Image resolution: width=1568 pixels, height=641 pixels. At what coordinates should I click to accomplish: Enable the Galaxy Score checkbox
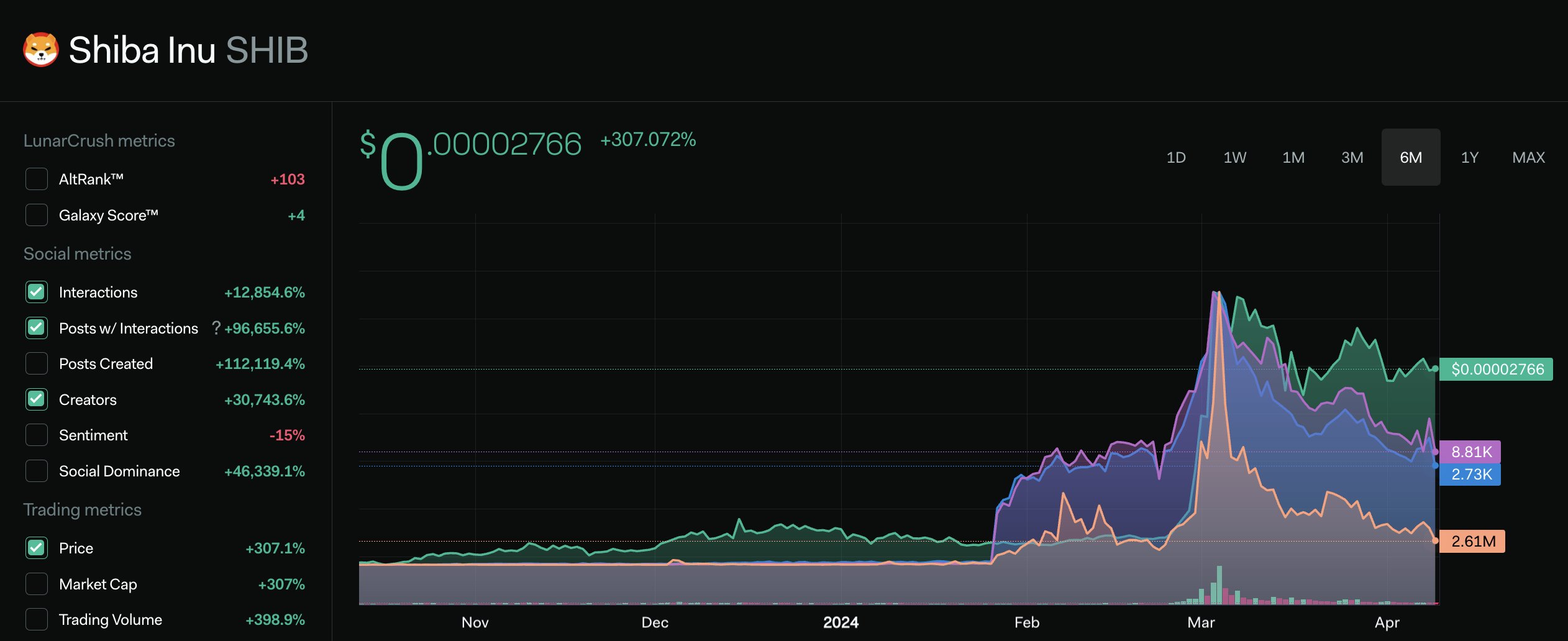[37, 215]
